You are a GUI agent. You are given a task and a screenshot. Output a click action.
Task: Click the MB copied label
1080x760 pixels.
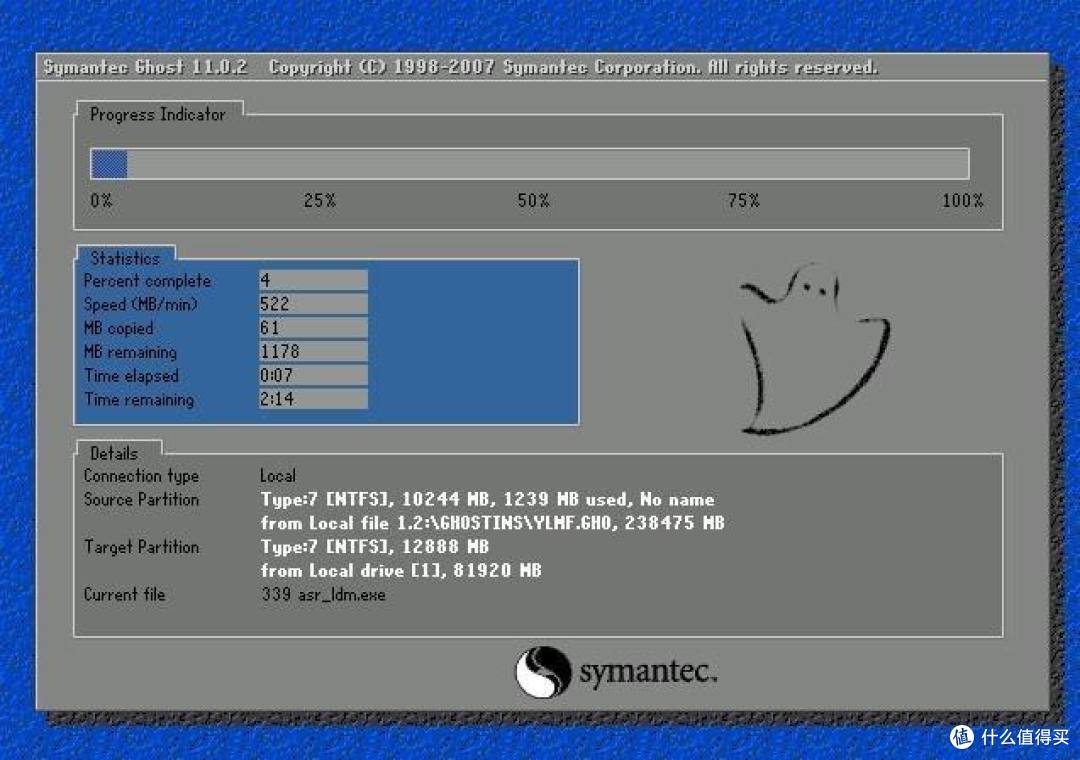118,329
